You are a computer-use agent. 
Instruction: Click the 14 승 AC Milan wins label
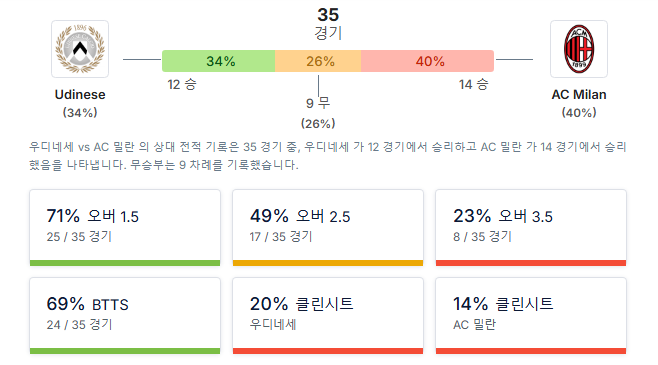coord(473,84)
